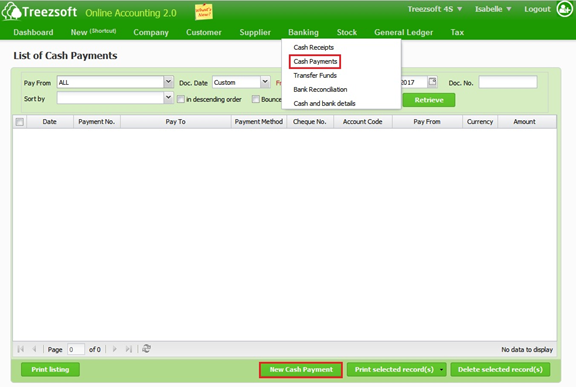Sort by Pay From column header

point(427,122)
